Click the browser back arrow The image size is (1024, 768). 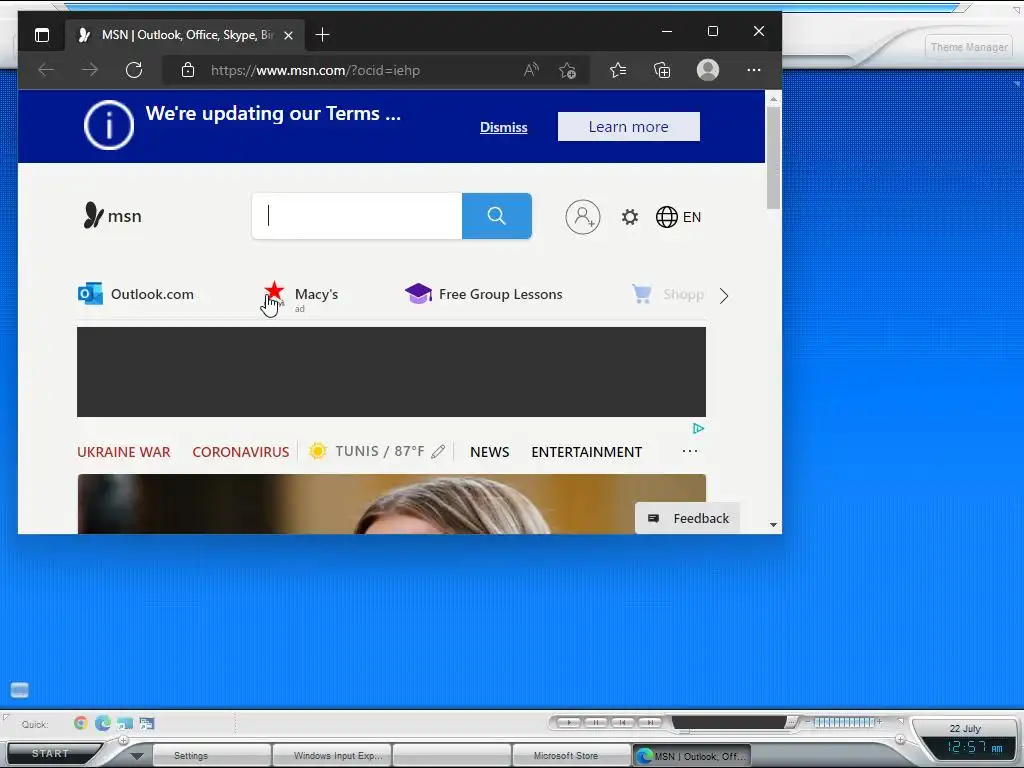(46, 70)
